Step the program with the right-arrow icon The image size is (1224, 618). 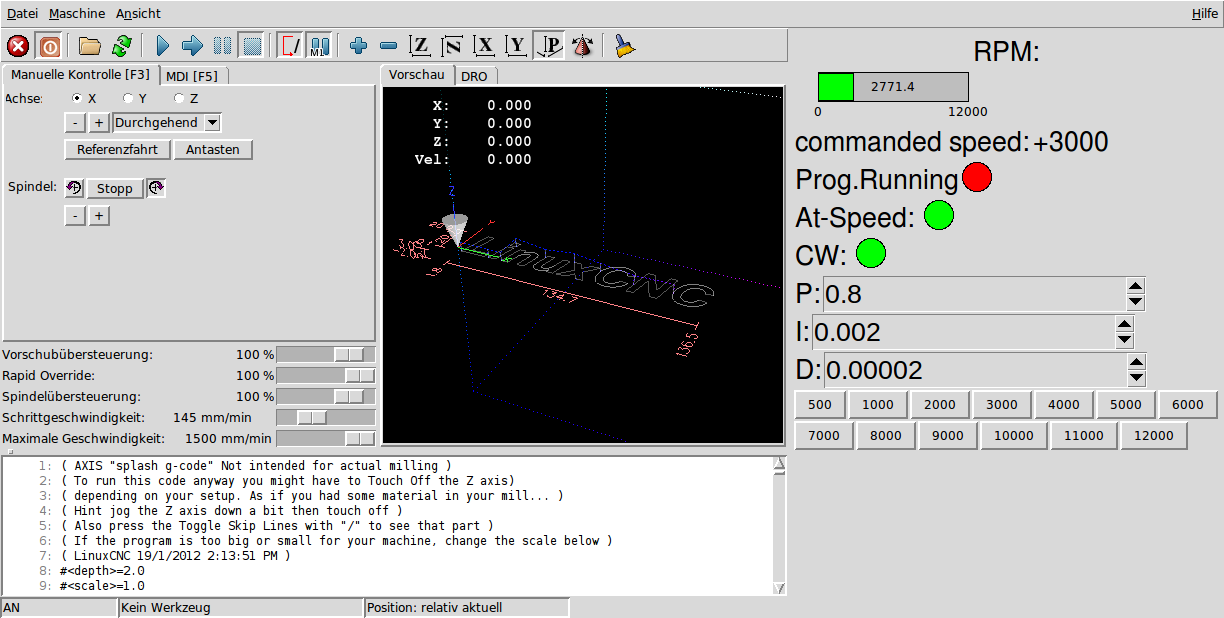(193, 46)
